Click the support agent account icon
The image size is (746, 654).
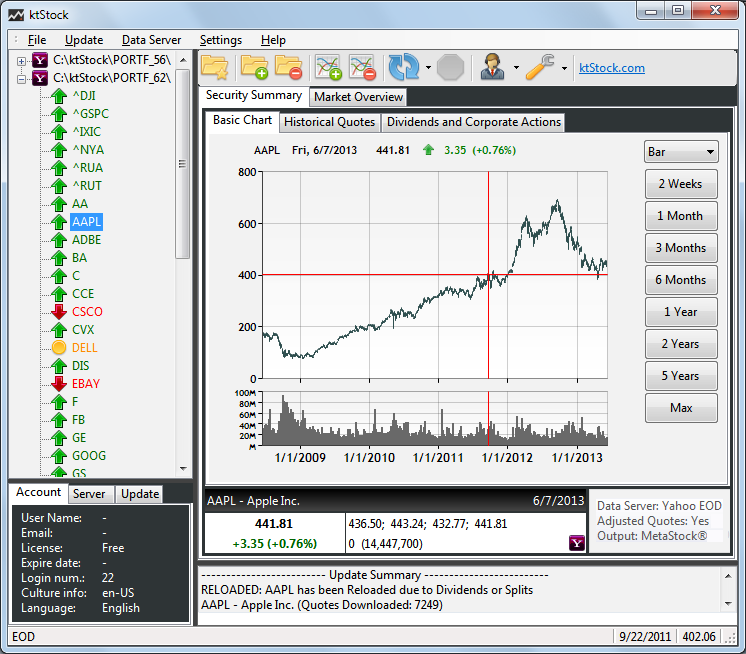tap(492, 67)
